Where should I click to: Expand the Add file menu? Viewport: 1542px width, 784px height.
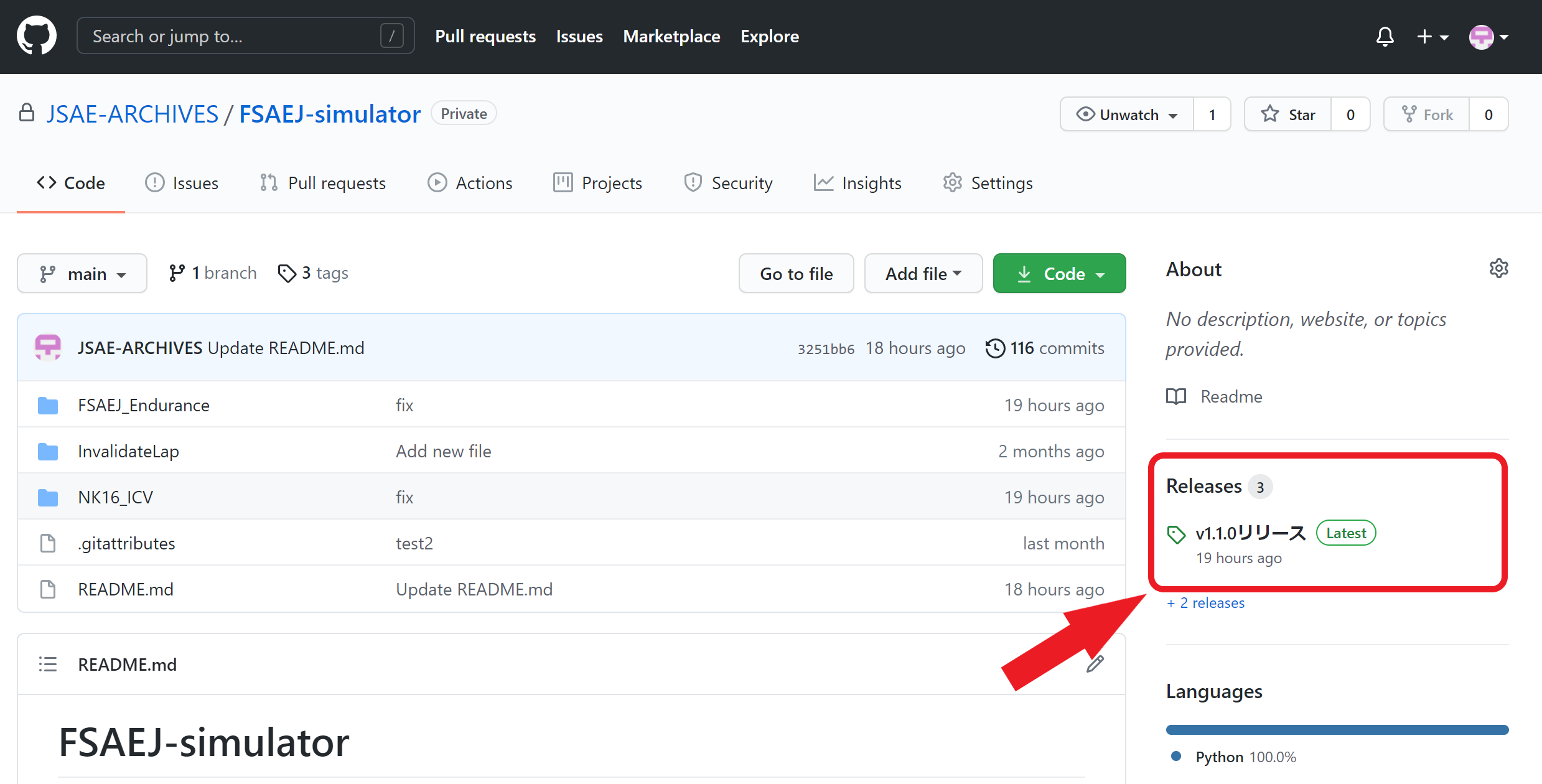click(923, 274)
